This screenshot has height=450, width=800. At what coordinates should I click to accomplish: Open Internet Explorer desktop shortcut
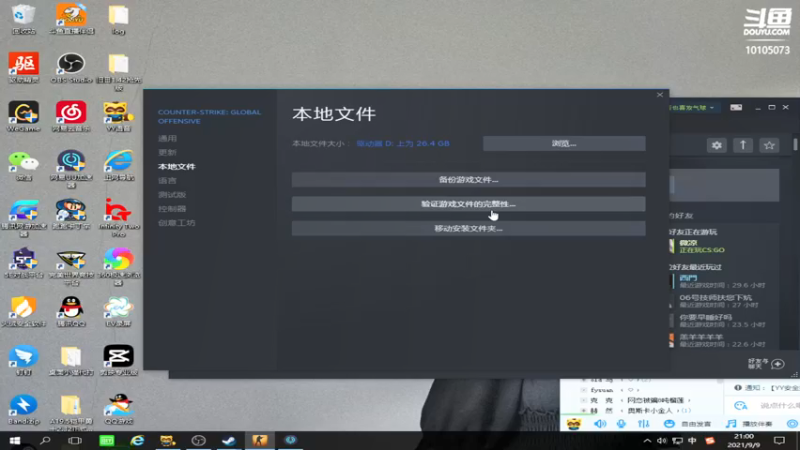coord(118,166)
